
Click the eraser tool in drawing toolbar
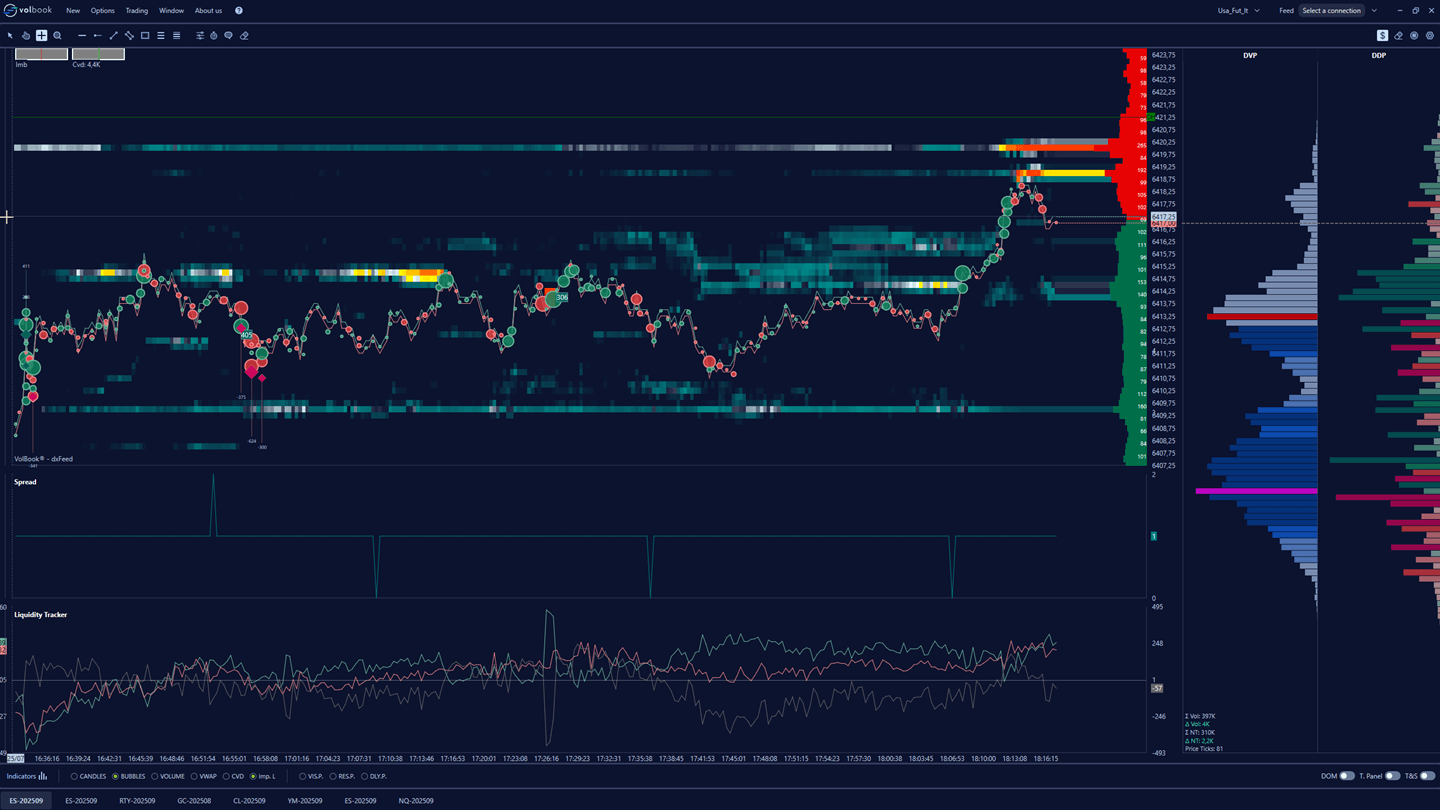pos(244,35)
